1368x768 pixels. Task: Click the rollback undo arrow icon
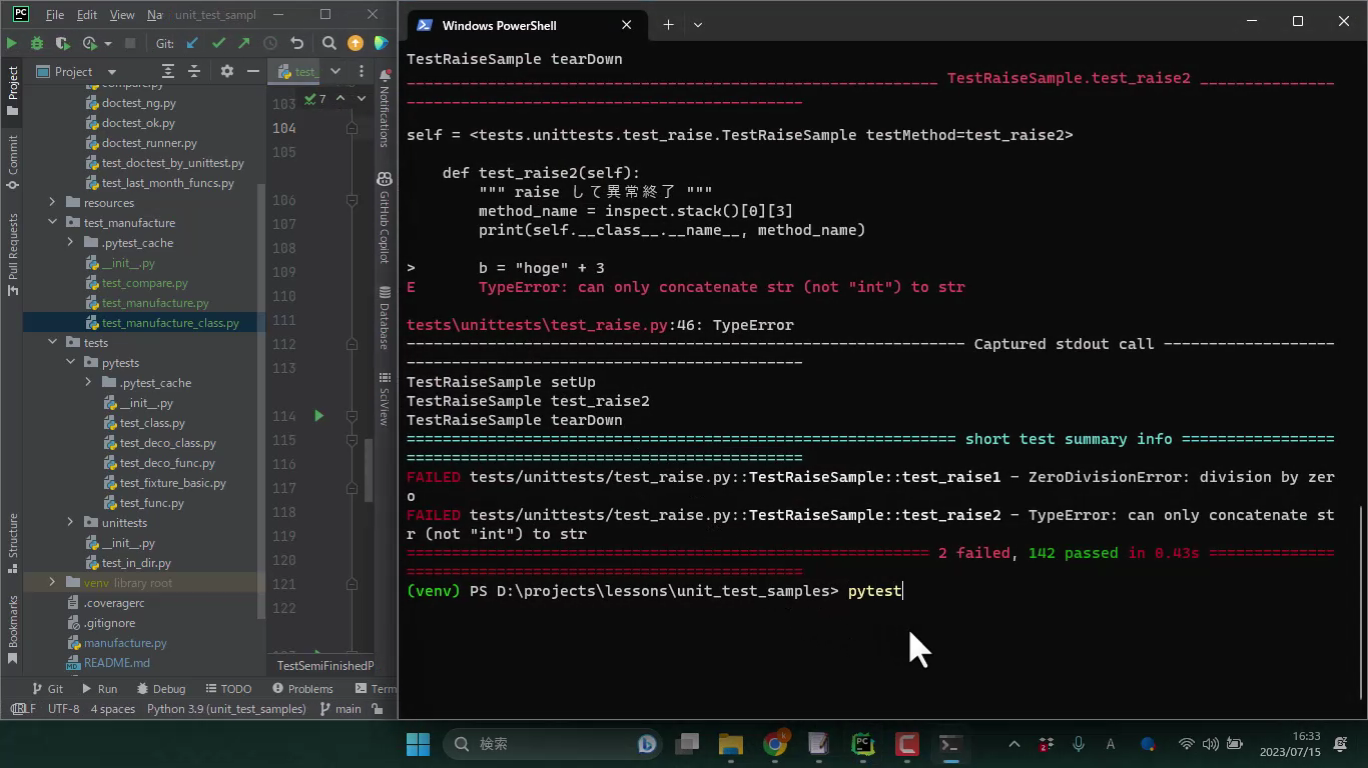click(x=297, y=43)
